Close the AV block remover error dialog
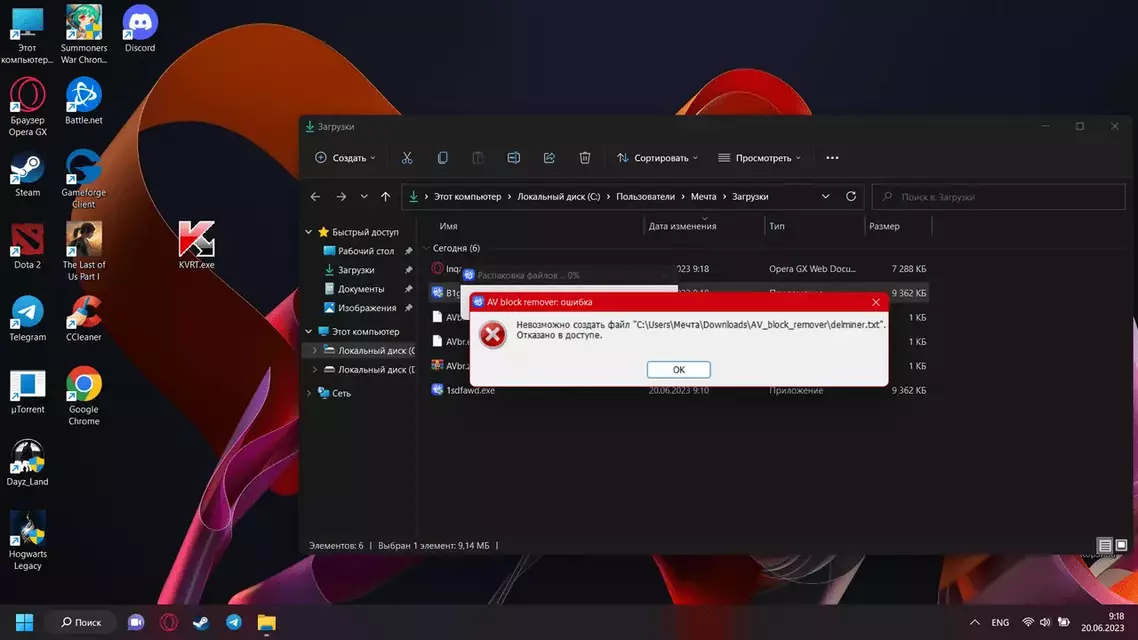The height and width of the screenshot is (640, 1138). click(x=876, y=302)
